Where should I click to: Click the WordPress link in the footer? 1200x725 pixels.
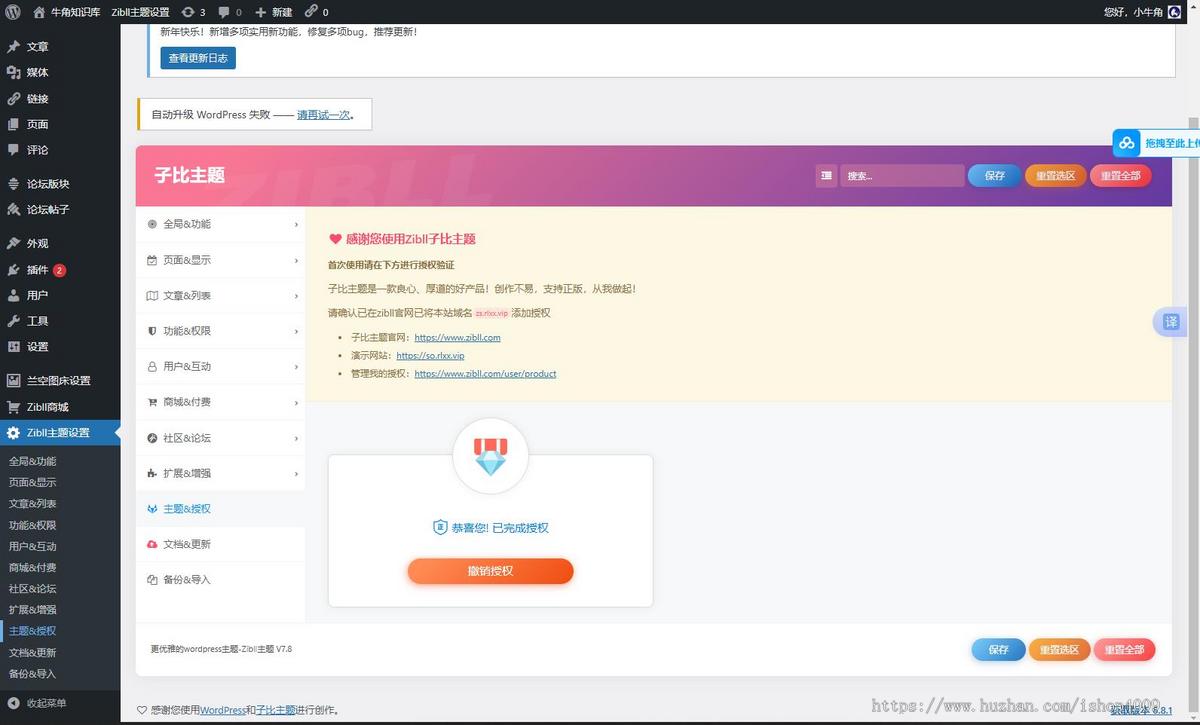click(223, 711)
